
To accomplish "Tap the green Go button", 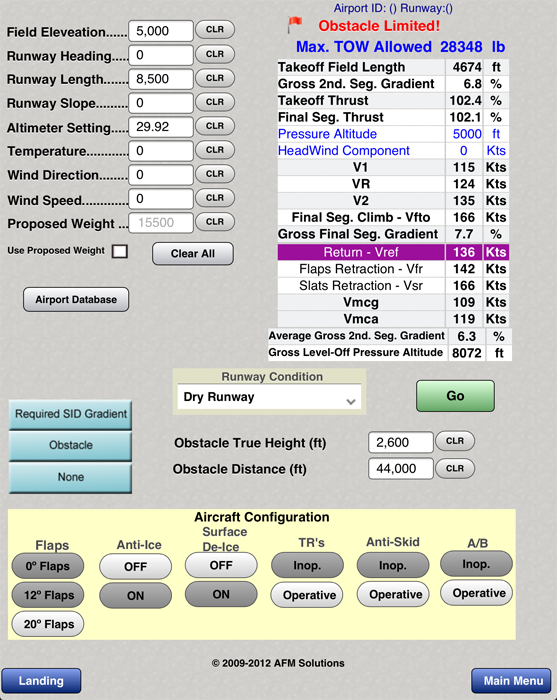I will pyautogui.click(x=455, y=396).
